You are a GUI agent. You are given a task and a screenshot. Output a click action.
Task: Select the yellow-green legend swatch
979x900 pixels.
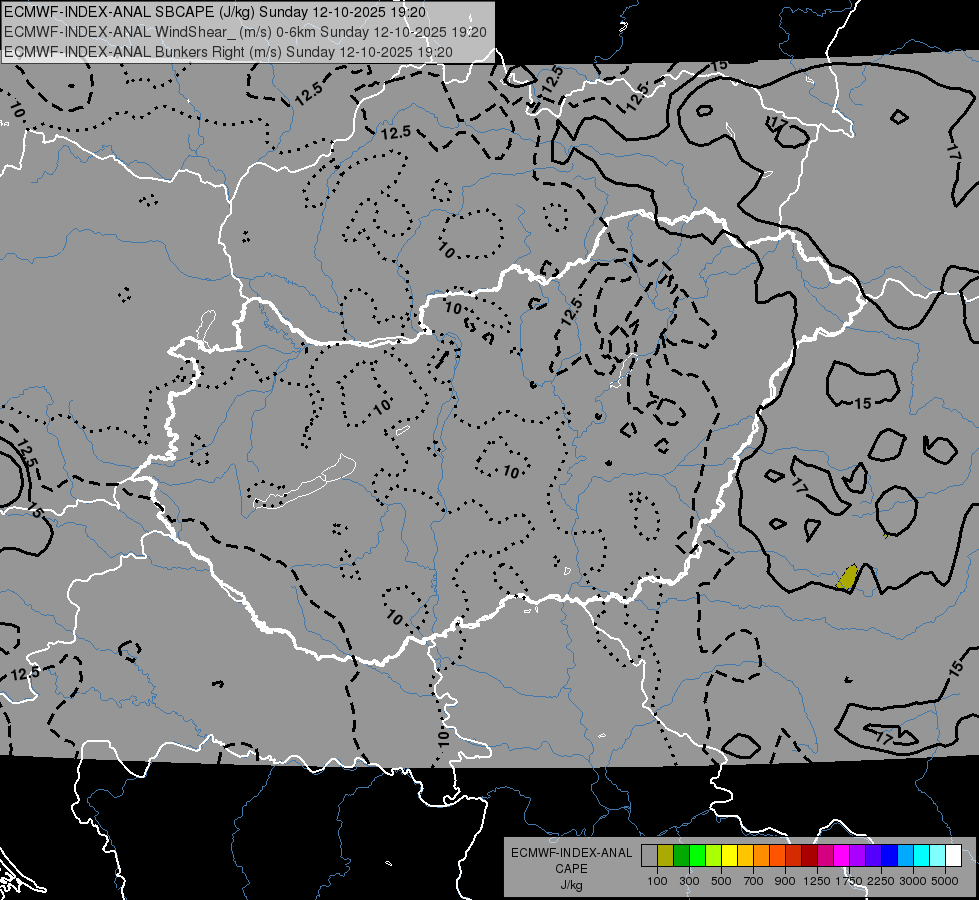click(x=714, y=856)
